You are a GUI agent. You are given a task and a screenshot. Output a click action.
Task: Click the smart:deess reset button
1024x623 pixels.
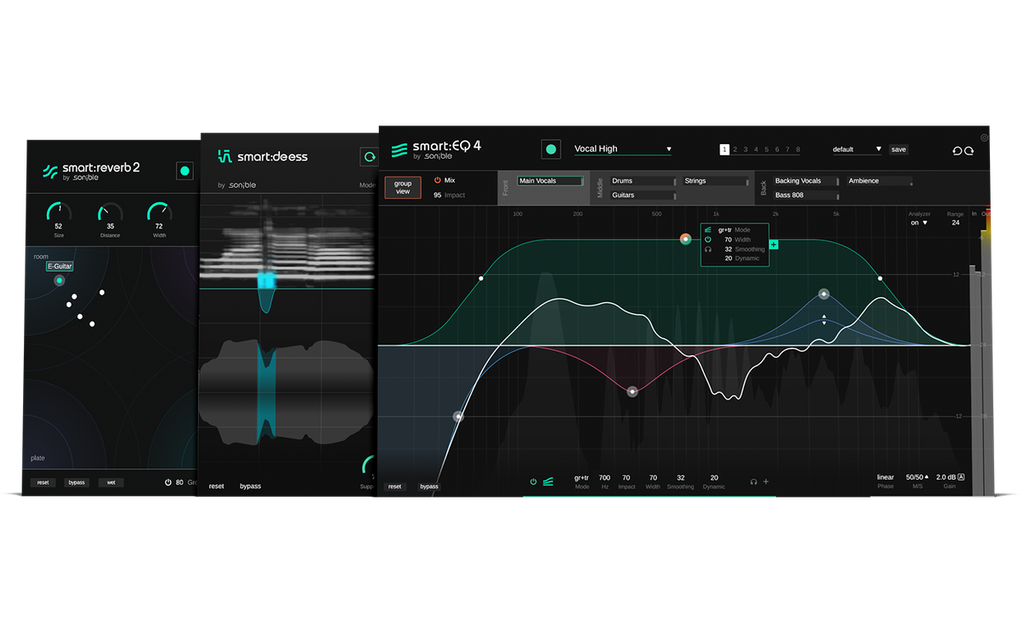pyautogui.click(x=216, y=487)
